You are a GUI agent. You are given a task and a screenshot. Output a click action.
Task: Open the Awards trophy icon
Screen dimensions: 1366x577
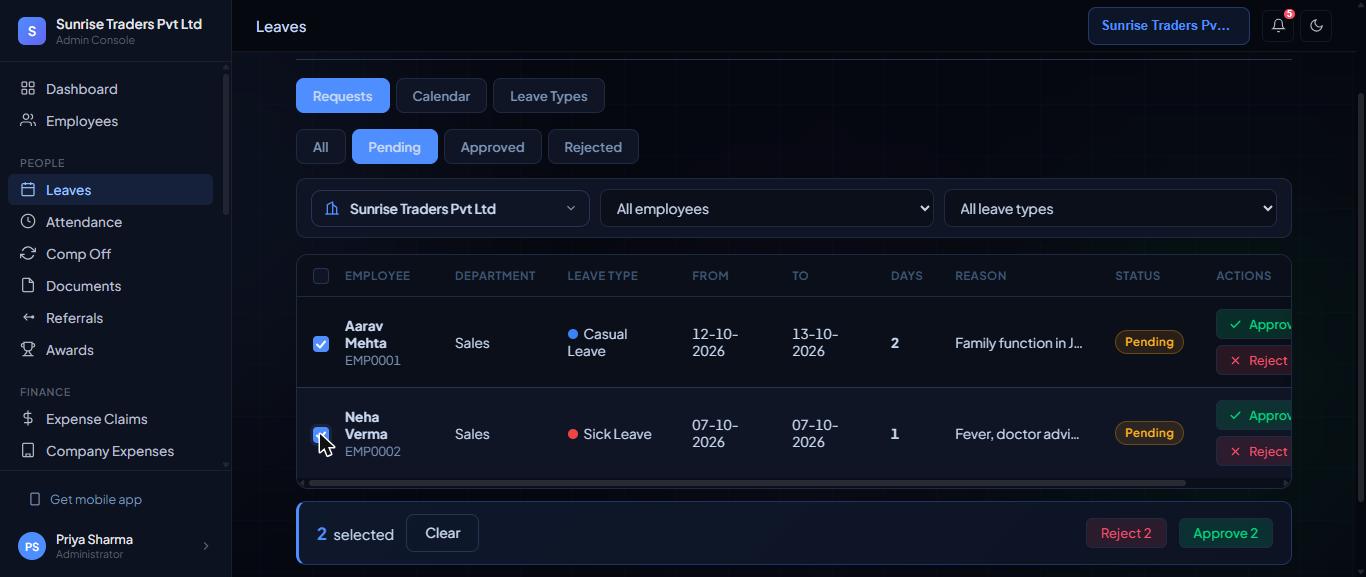[28, 350]
